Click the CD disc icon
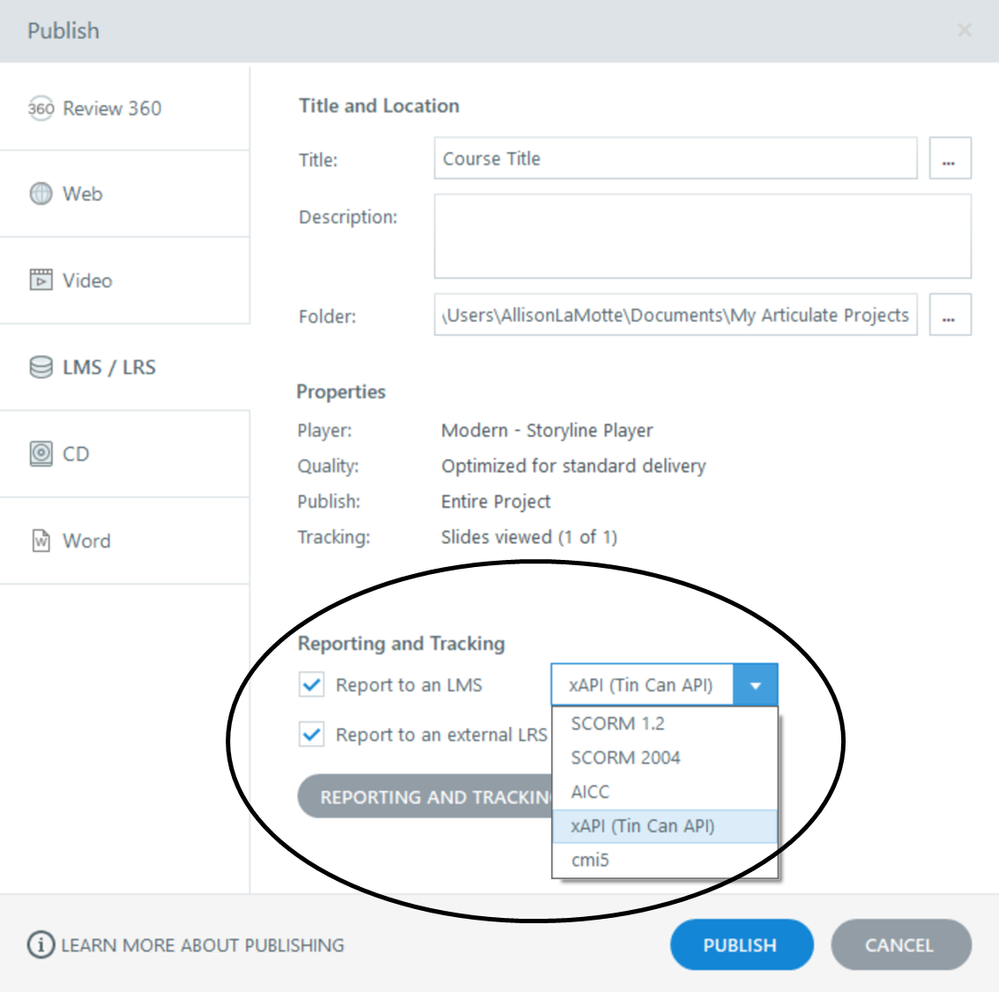This screenshot has height=992, width=999. (41, 454)
